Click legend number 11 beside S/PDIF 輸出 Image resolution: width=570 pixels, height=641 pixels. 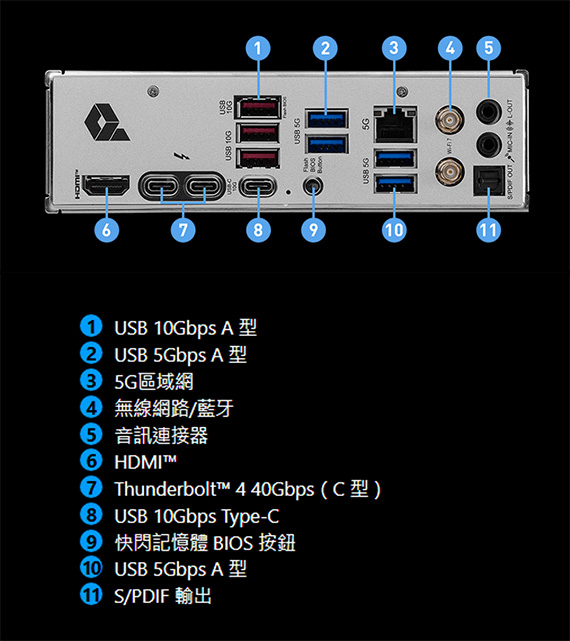pos(91,595)
